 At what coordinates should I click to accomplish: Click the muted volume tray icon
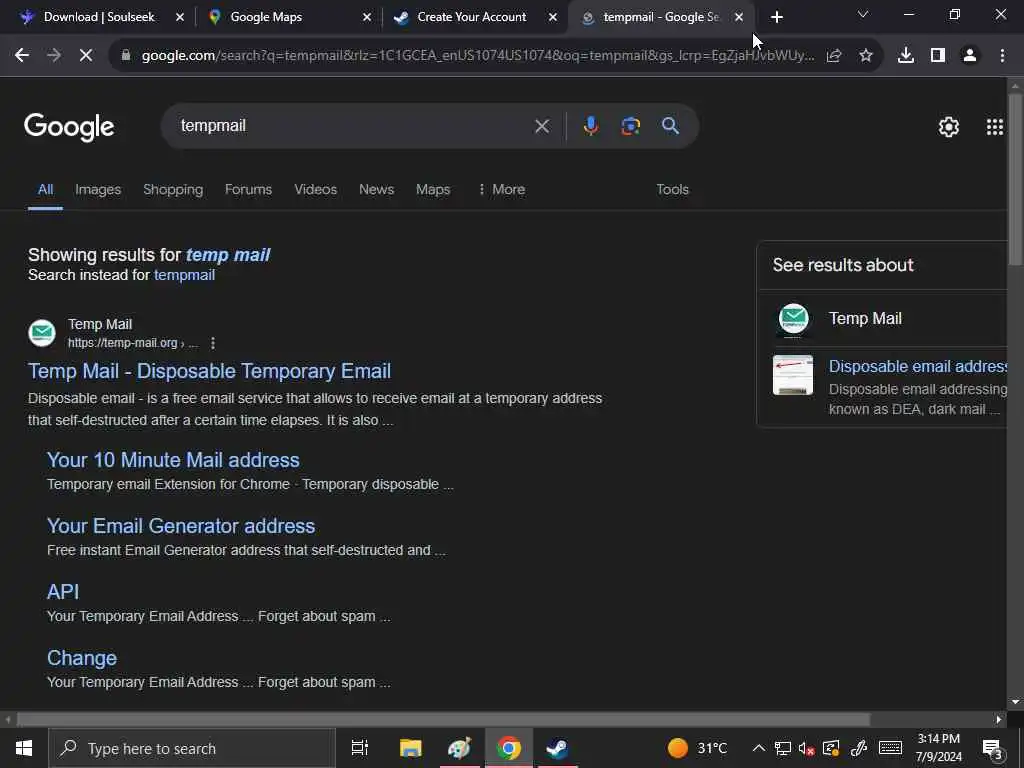[807, 748]
